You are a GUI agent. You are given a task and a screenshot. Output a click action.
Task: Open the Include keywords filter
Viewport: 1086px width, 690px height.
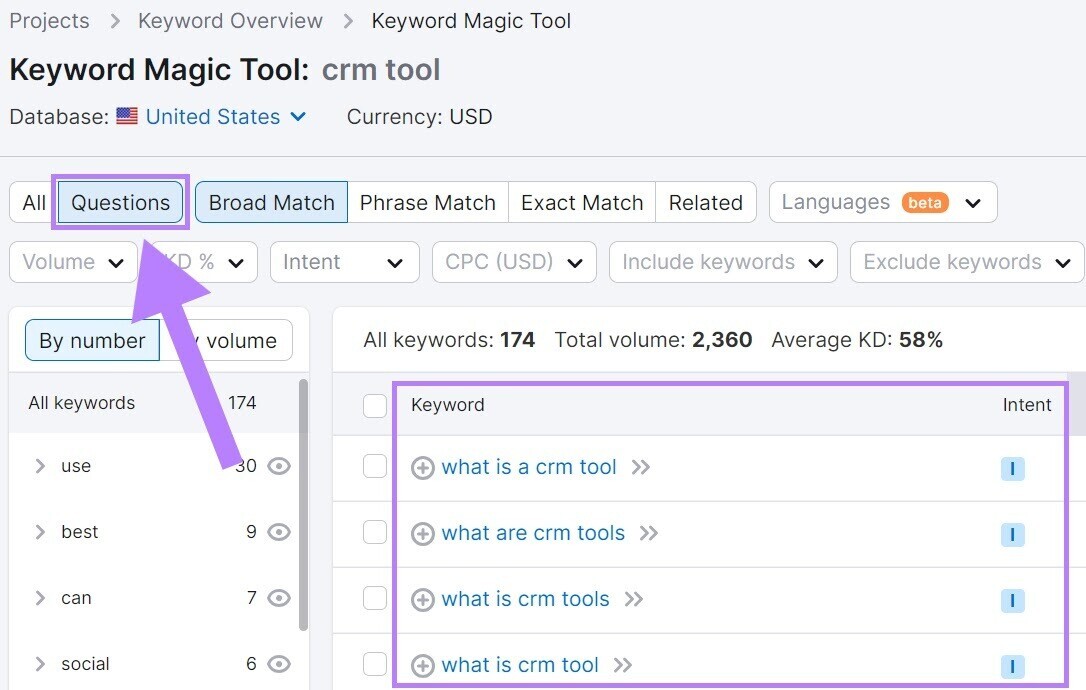pos(722,262)
